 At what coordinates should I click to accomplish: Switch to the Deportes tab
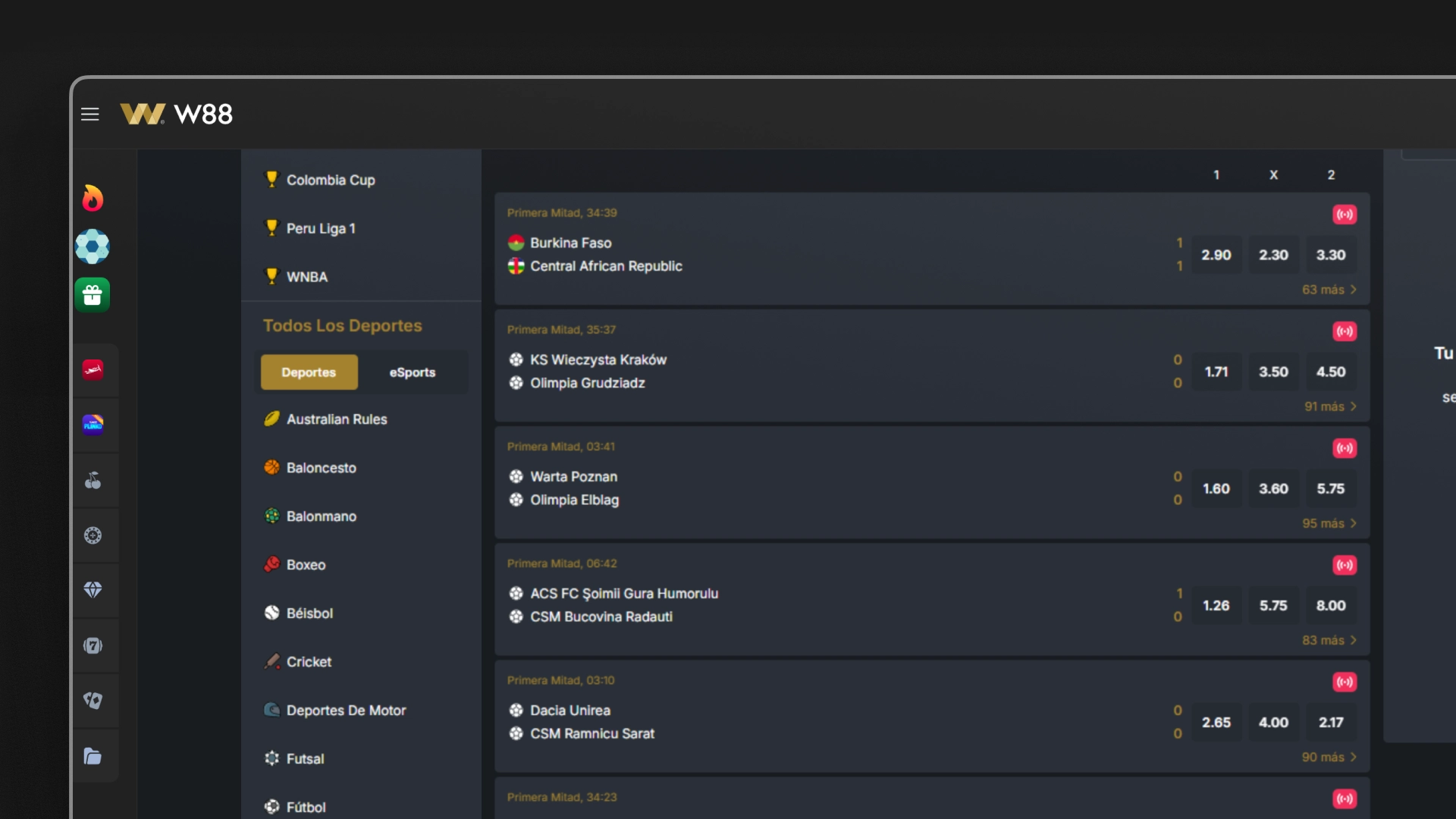pyautogui.click(x=309, y=372)
